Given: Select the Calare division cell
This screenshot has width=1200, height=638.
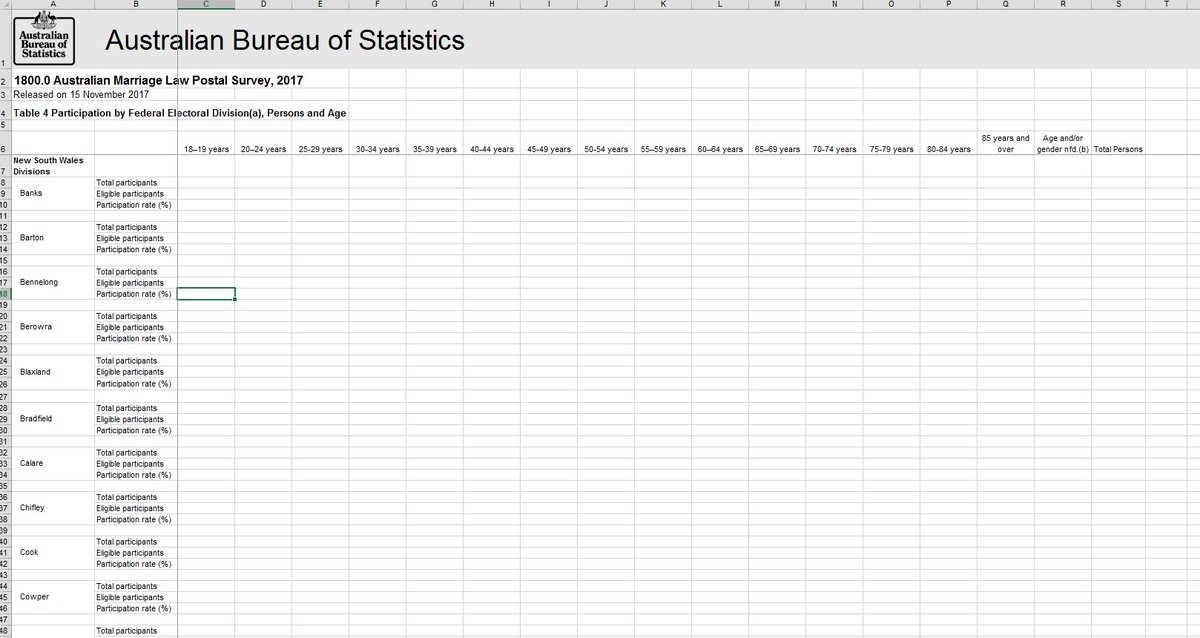Looking at the screenshot, I should click(x=32, y=463).
